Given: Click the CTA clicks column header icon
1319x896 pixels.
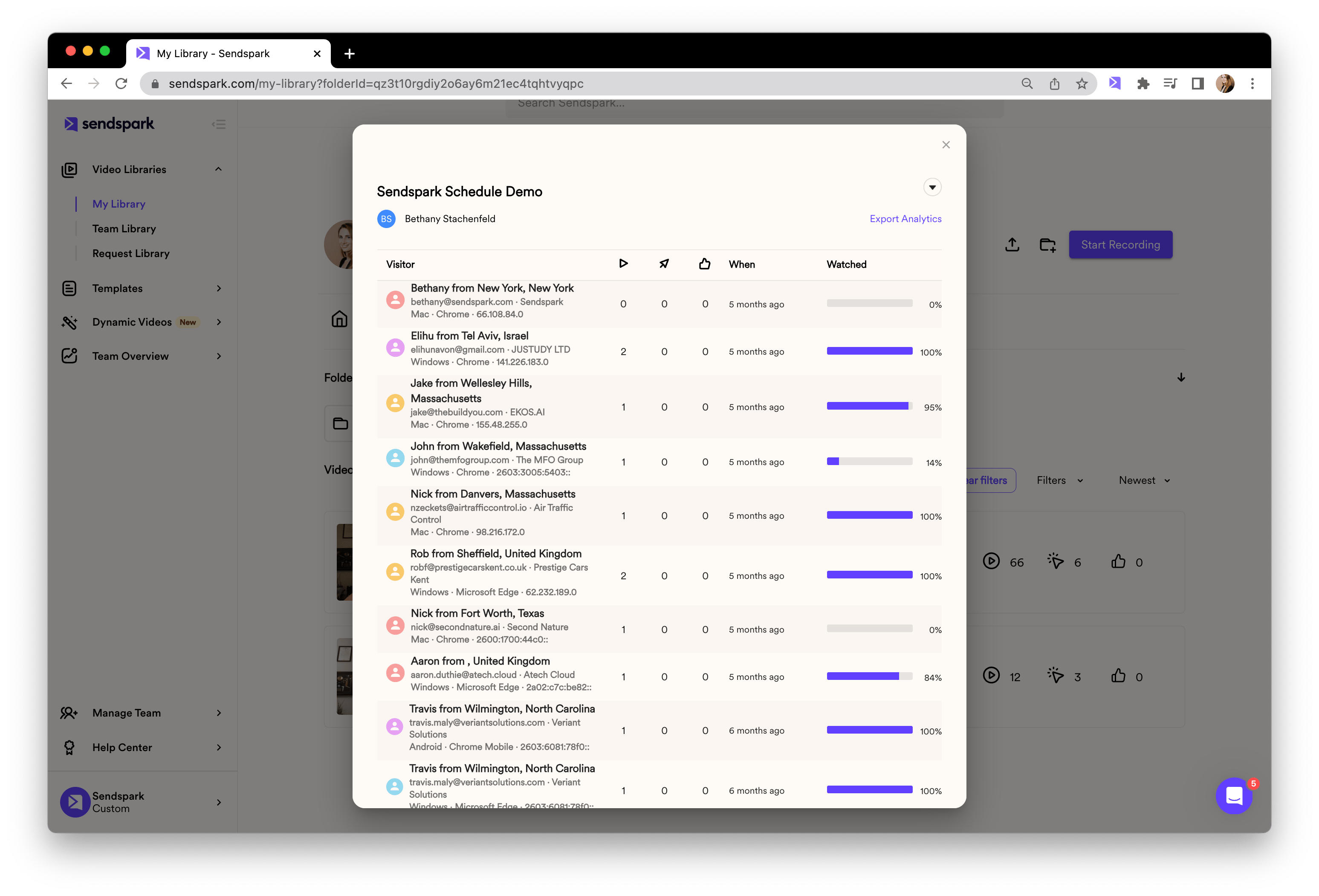Looking at the screenshot, I should tap(664, 263).
